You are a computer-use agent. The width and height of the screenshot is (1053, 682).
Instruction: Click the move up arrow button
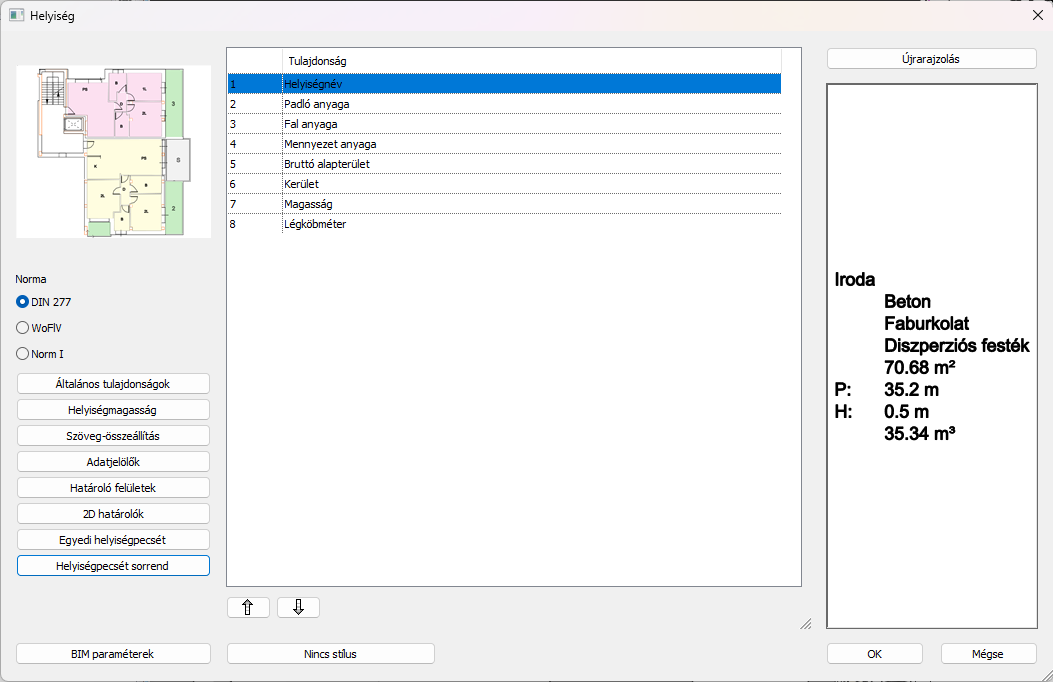tap(248, 607)
